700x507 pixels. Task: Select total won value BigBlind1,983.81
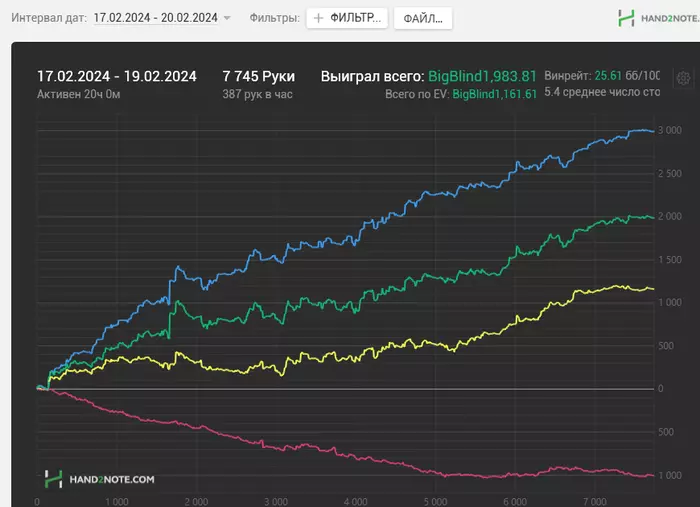point(482,76)
